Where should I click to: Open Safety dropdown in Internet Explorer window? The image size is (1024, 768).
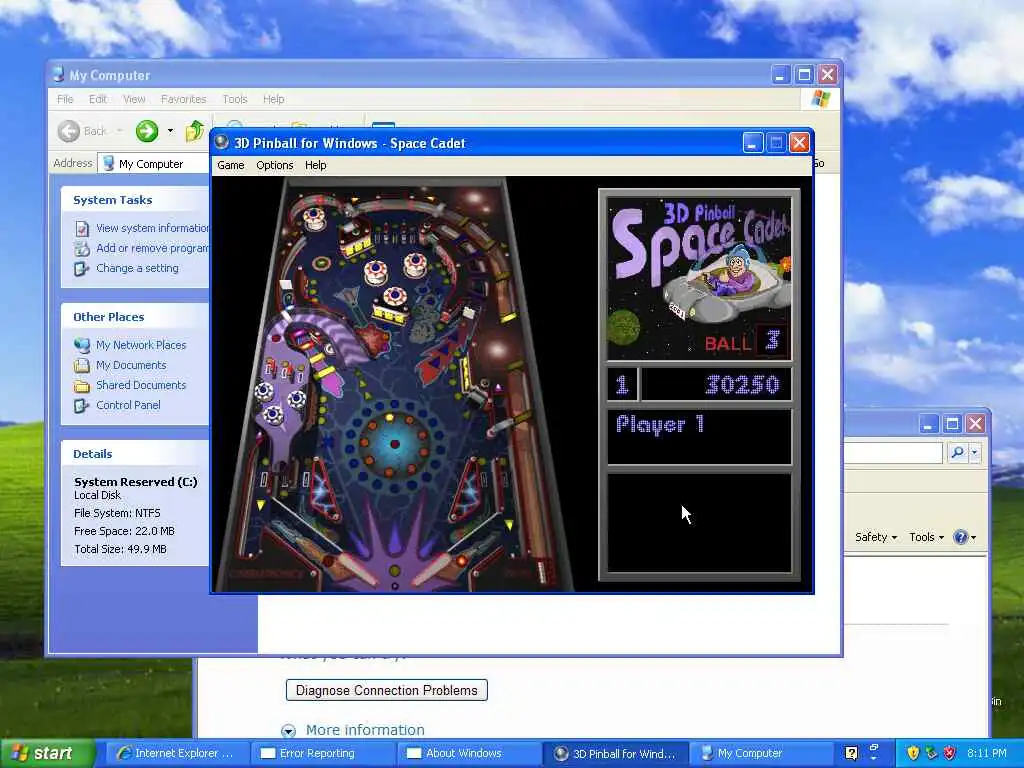[876, 537]
